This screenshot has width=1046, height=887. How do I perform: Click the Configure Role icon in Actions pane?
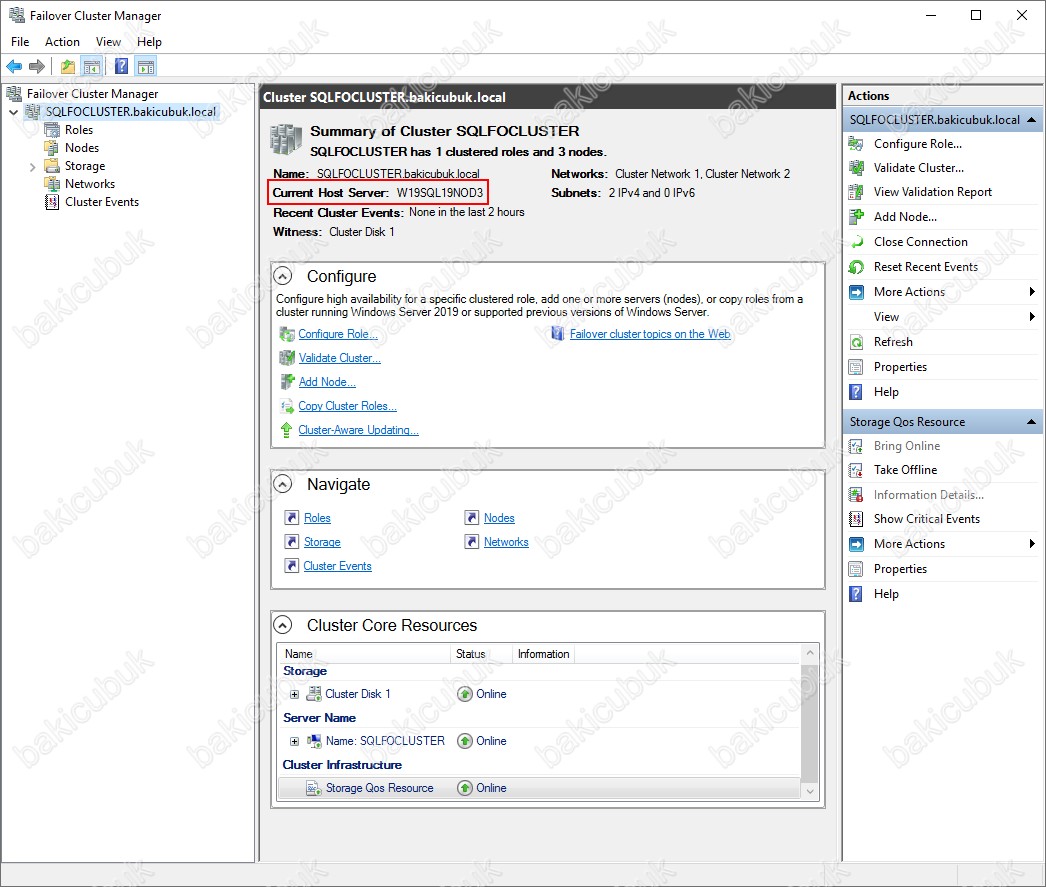tap(856, 144)
